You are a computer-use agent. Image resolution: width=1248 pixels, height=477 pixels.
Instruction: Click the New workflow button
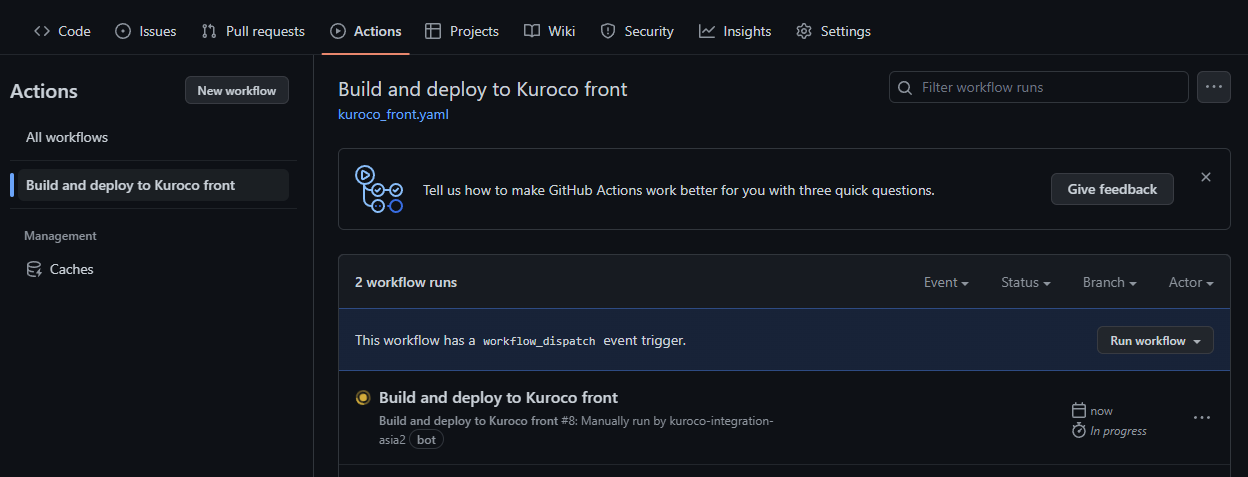coord(237,90)
